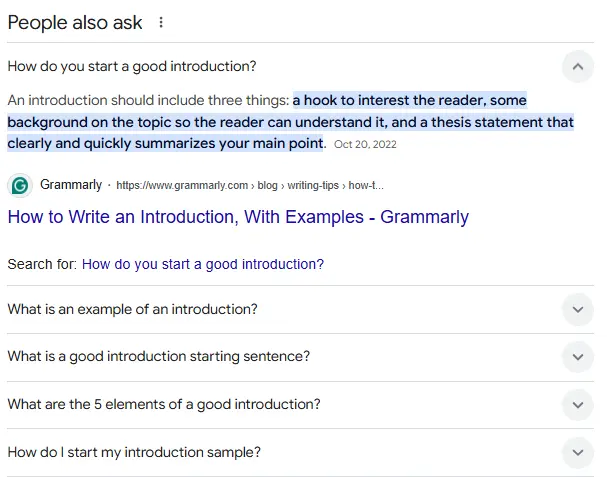Open 'What is a good introduction starting sentence?'
The height and width of the screenshot is (477, 607).
click(x=158, y=357)
